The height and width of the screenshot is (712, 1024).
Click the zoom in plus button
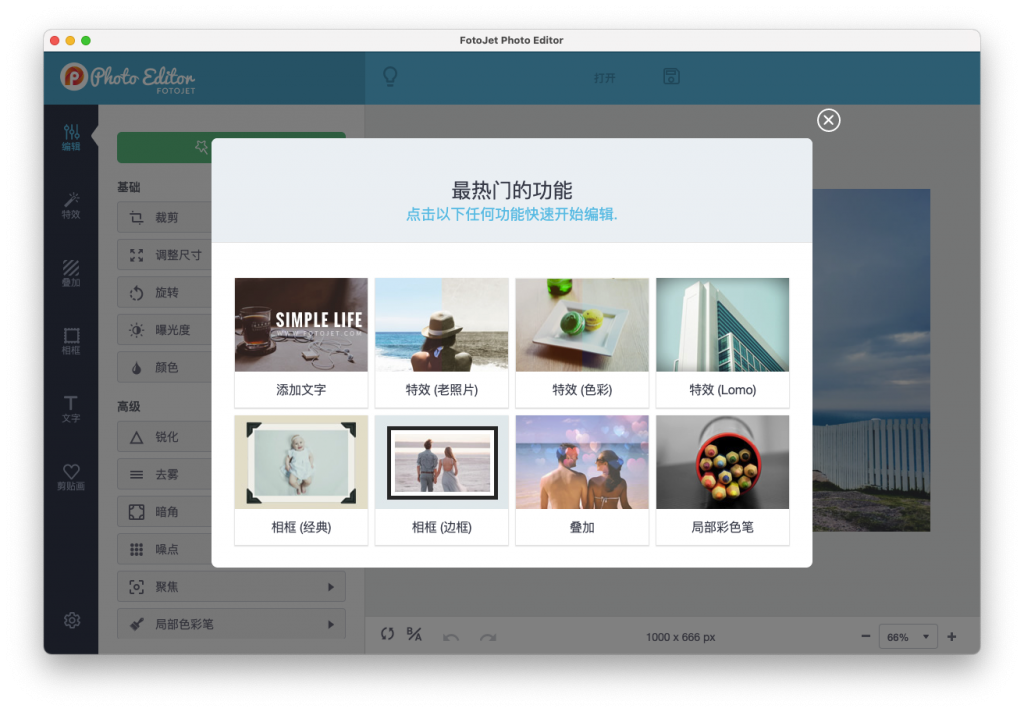coord(952,636)
